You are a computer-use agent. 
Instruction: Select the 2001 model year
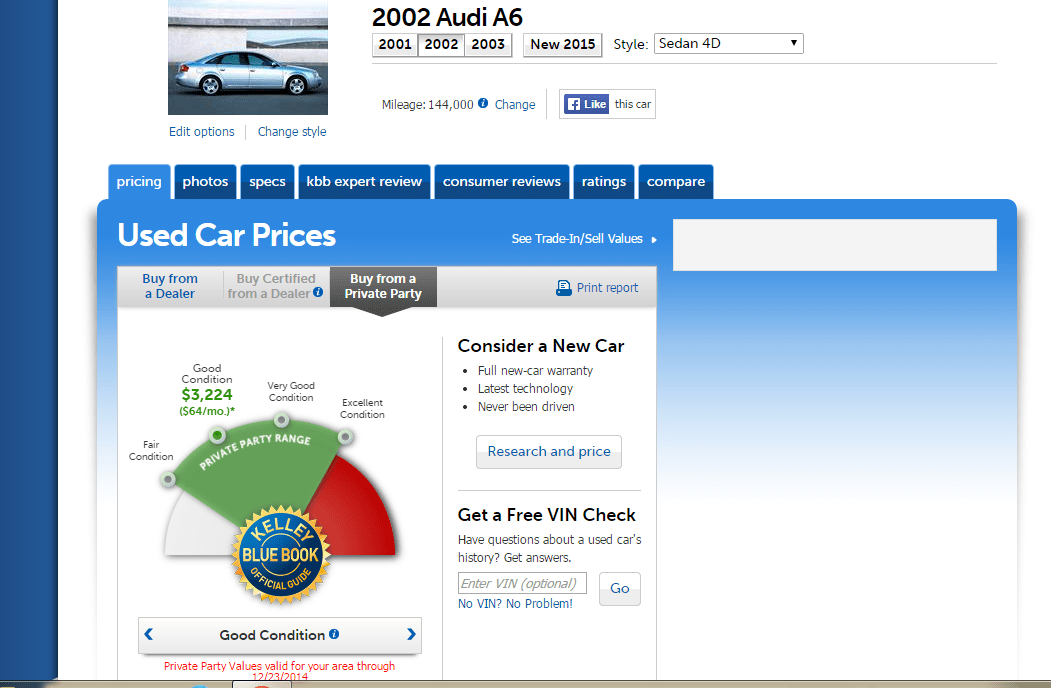395,44
